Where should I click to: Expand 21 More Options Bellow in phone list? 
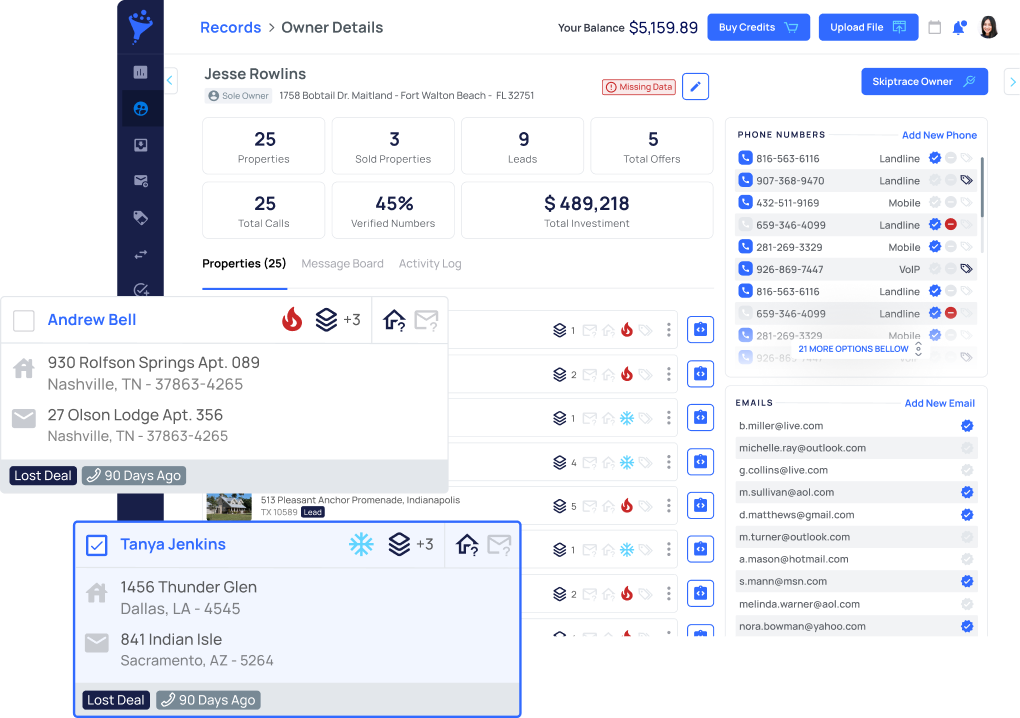859,349
